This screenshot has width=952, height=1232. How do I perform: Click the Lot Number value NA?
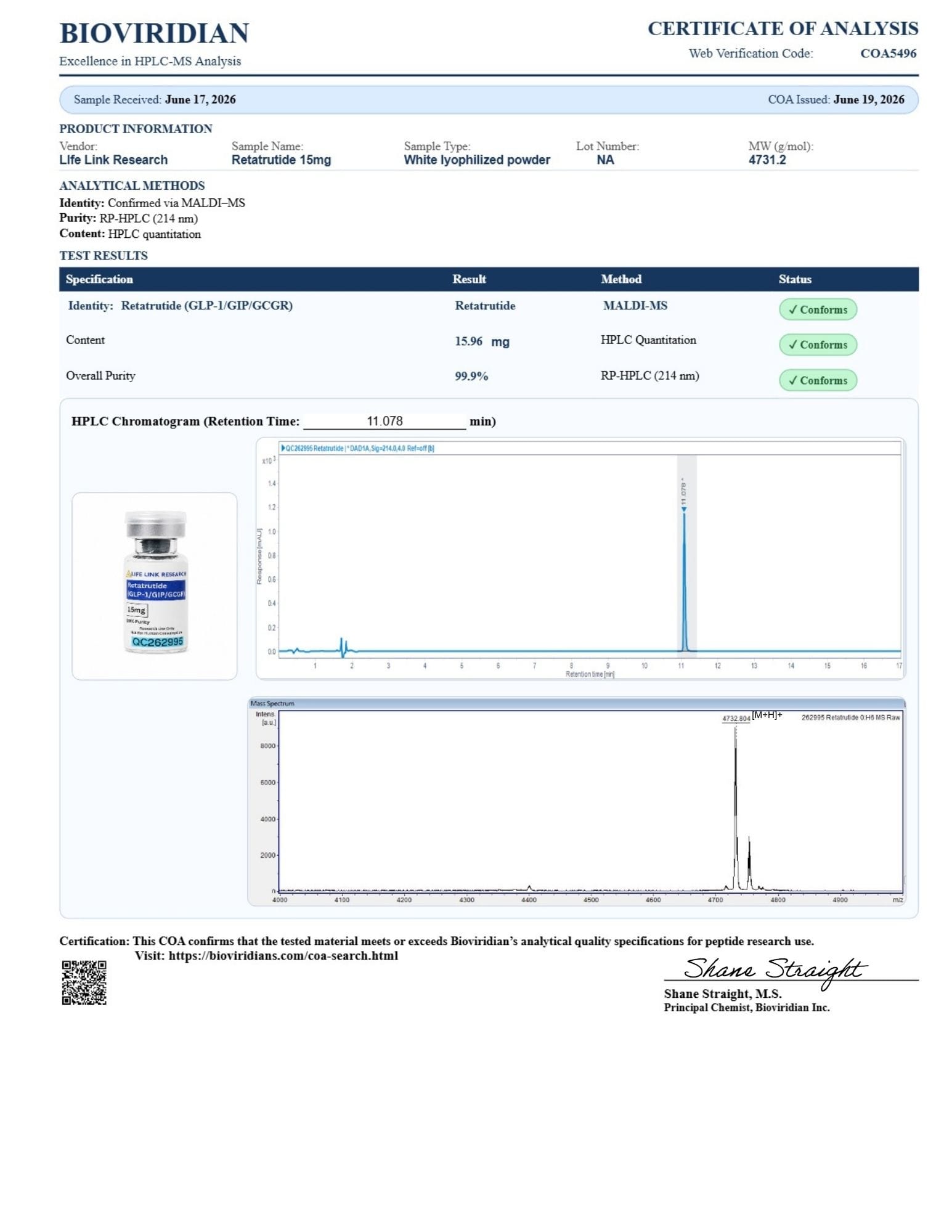(x=605, y=160)
